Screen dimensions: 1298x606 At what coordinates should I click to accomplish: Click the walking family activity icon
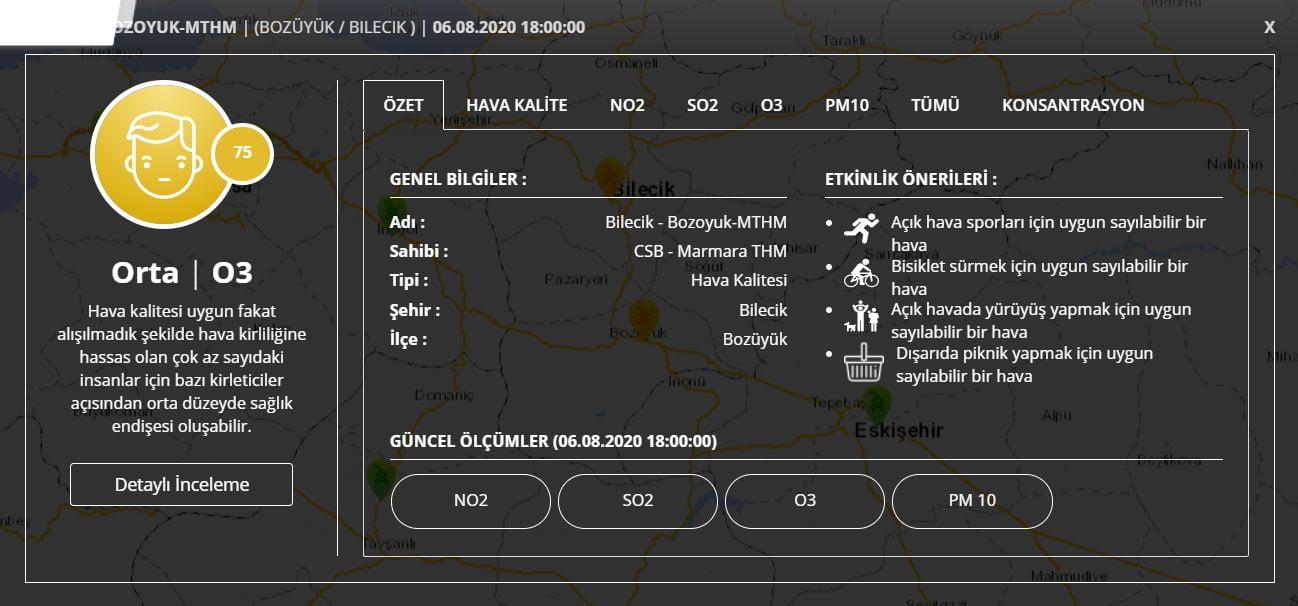pyautogui.click(x=861, y=316)
